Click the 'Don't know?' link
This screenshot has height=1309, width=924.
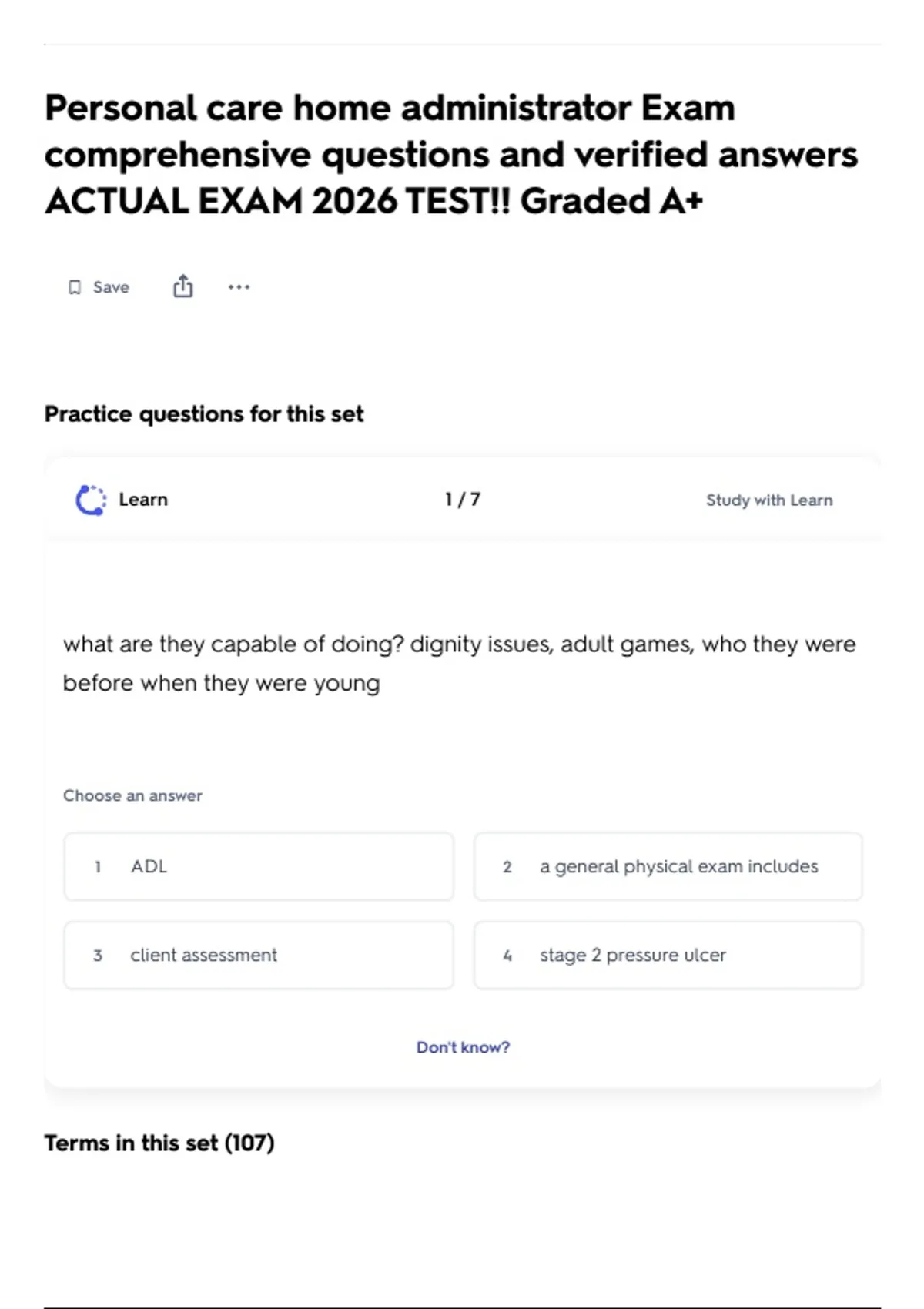coord(463,1047)
